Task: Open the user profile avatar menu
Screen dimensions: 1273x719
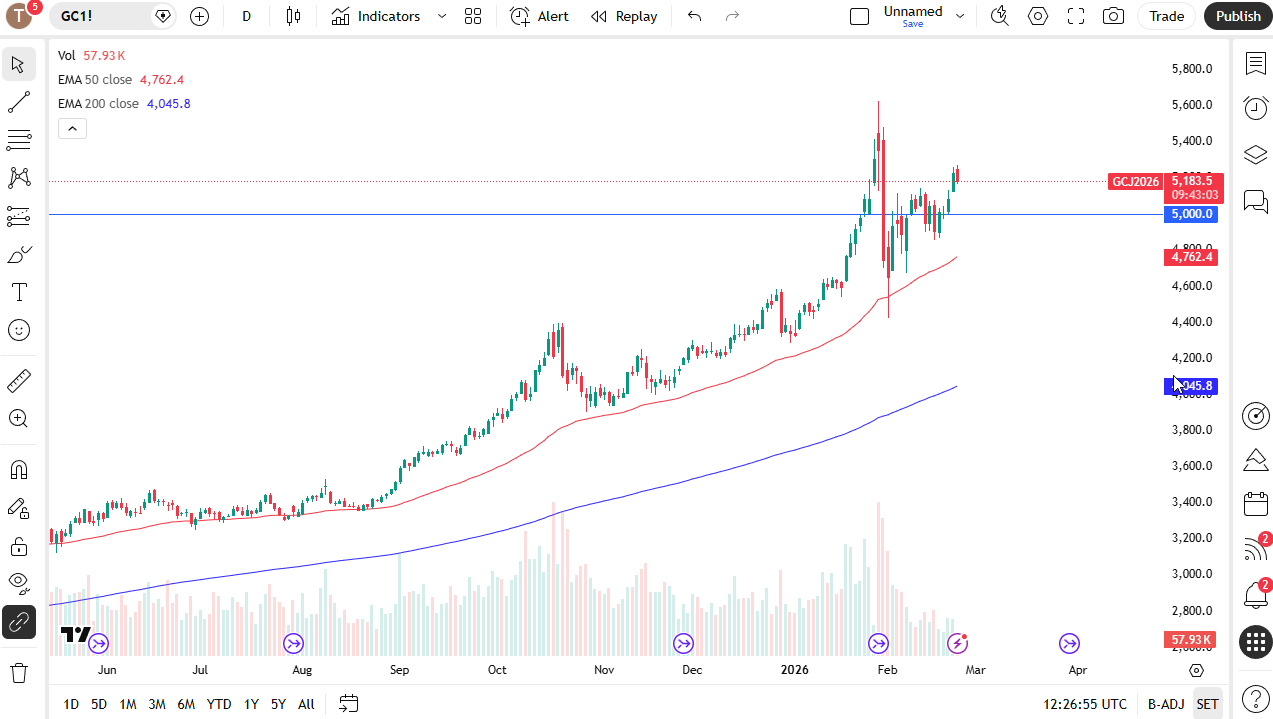Action: (20, 16)
